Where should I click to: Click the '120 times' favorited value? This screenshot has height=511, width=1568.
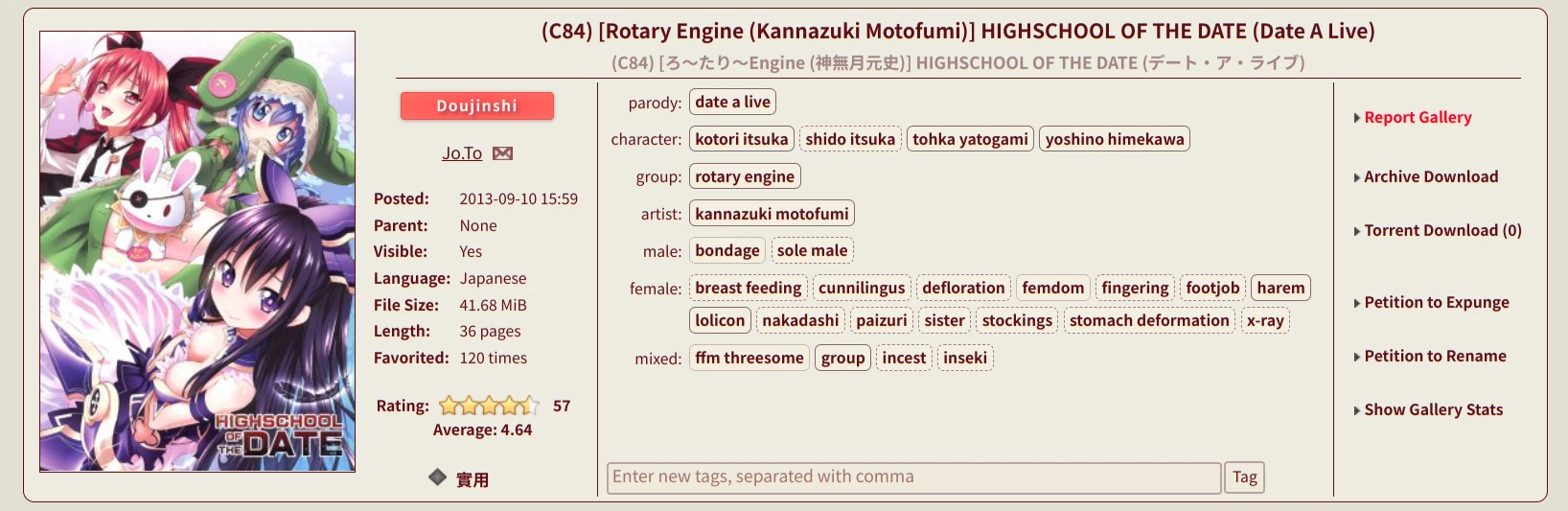coord(493,358)
